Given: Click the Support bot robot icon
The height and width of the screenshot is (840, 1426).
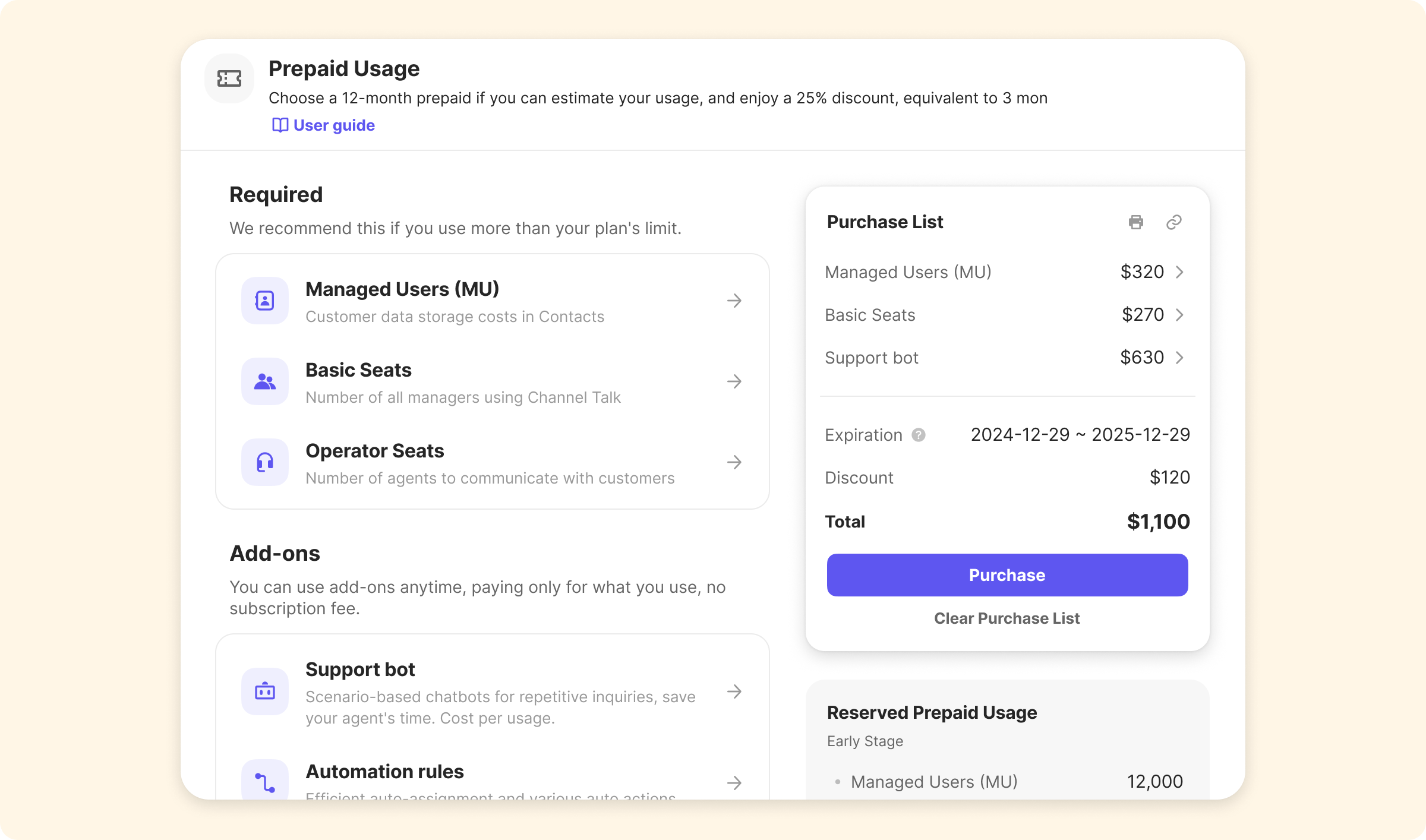Looking at the screenshot, I should click(265, 691).
